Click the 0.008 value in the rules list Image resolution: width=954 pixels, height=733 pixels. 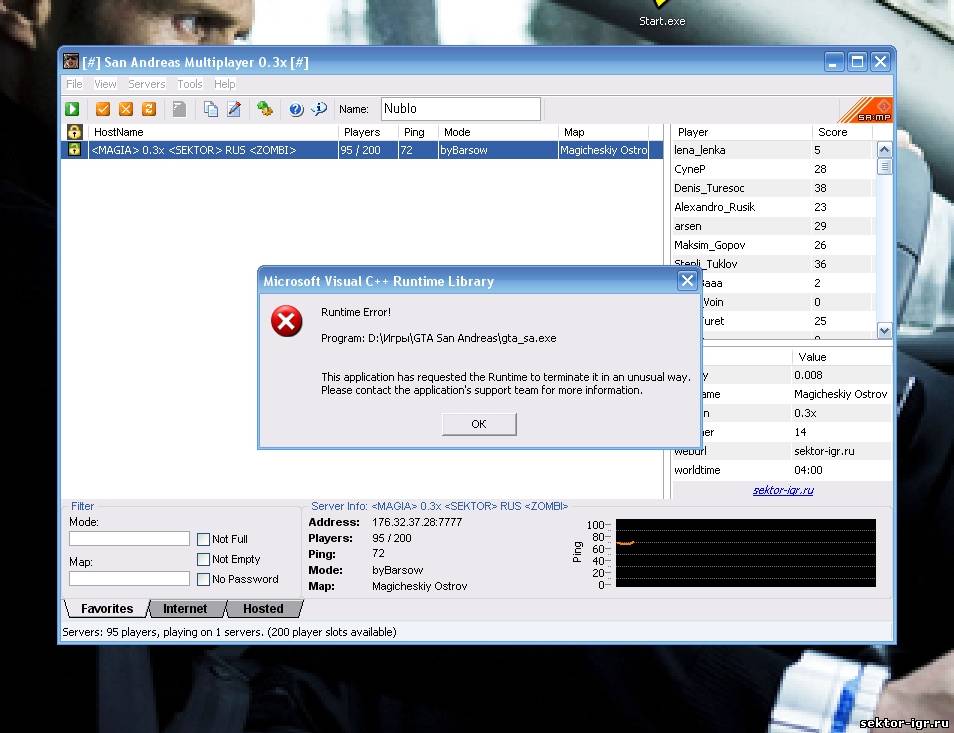pos(808,375)
